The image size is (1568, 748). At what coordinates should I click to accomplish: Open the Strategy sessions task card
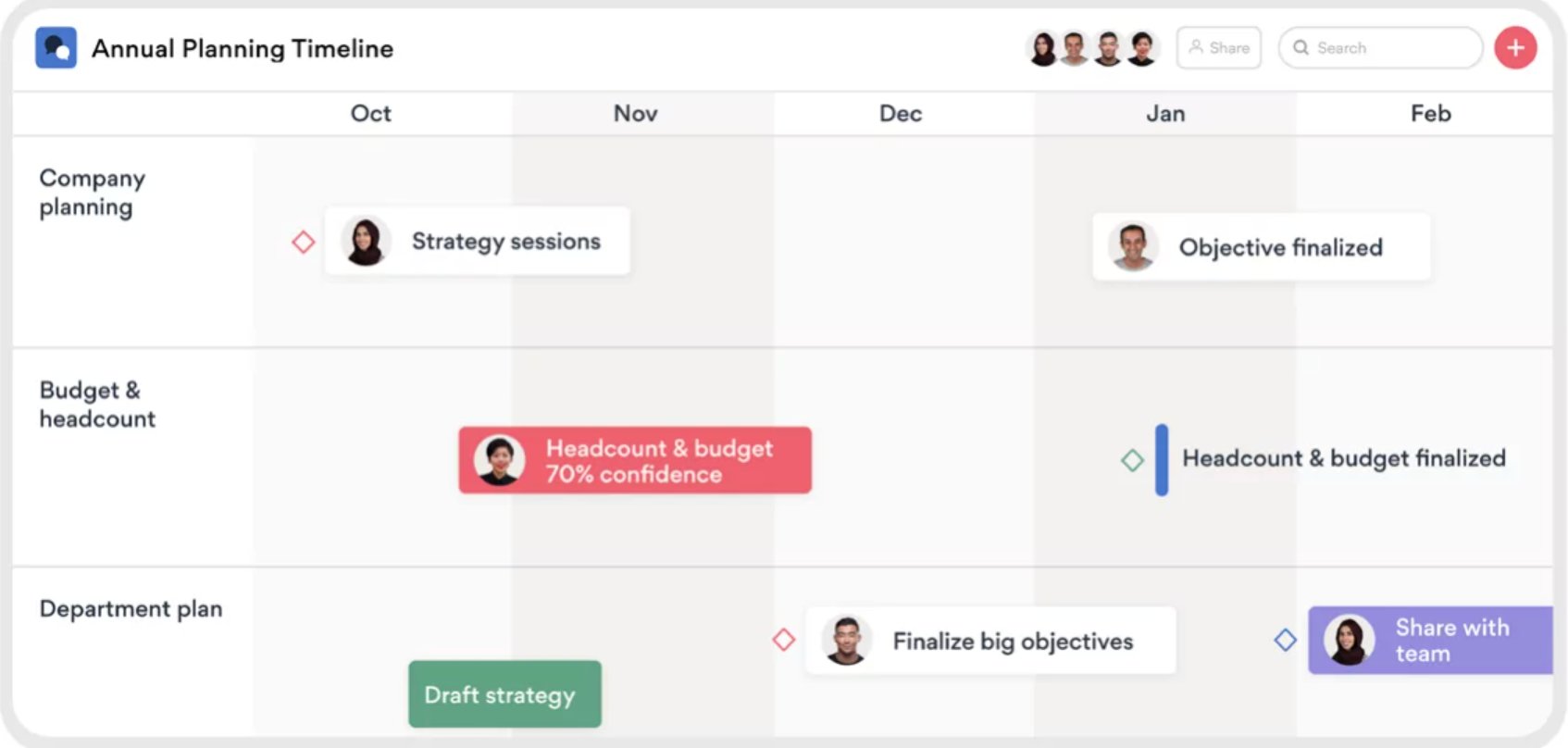pos(478,241)
